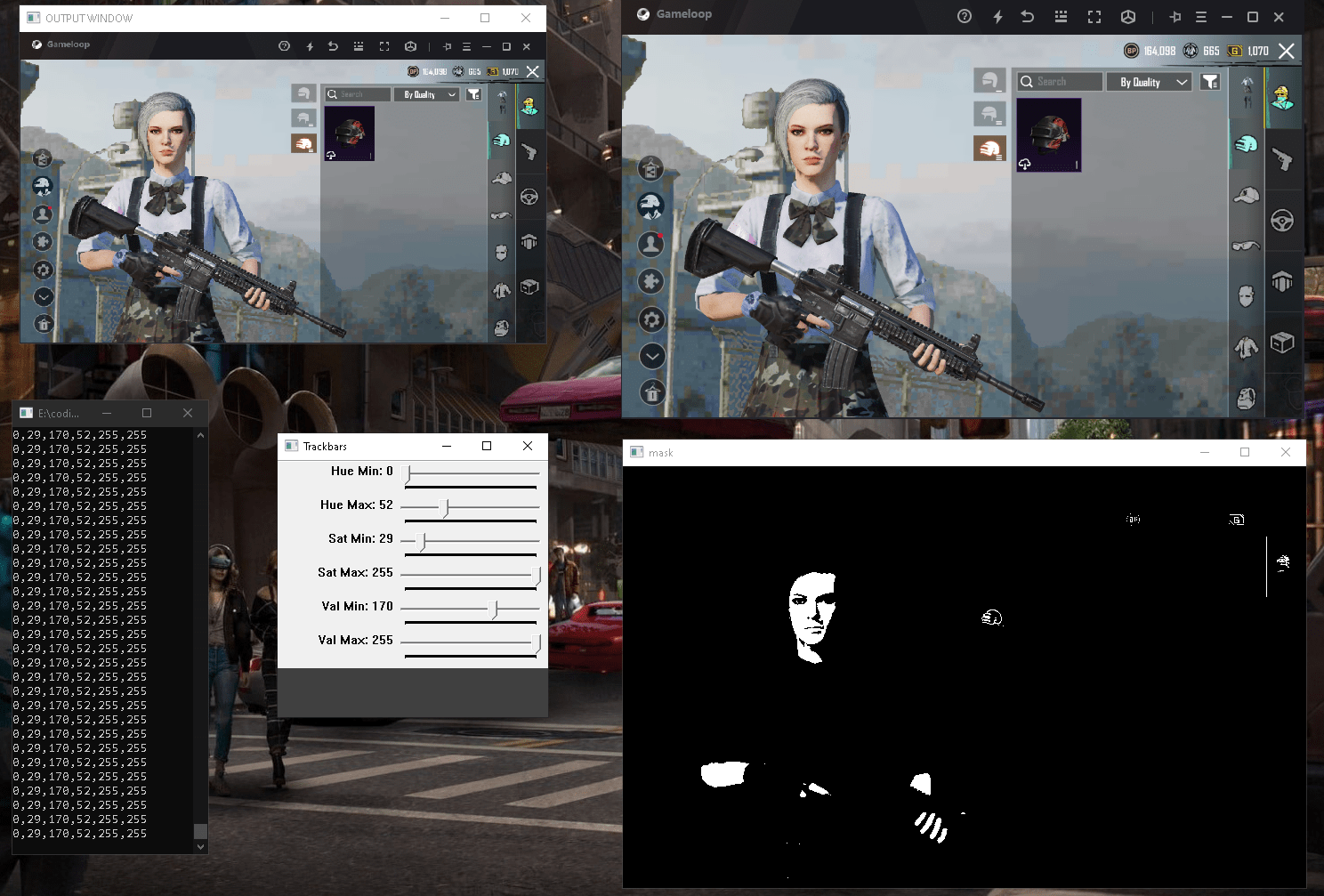1324x896 pixels.
Task: Click the Val Max trackbar slider handle
Action: pyautogui.click(x=536, y=642)
